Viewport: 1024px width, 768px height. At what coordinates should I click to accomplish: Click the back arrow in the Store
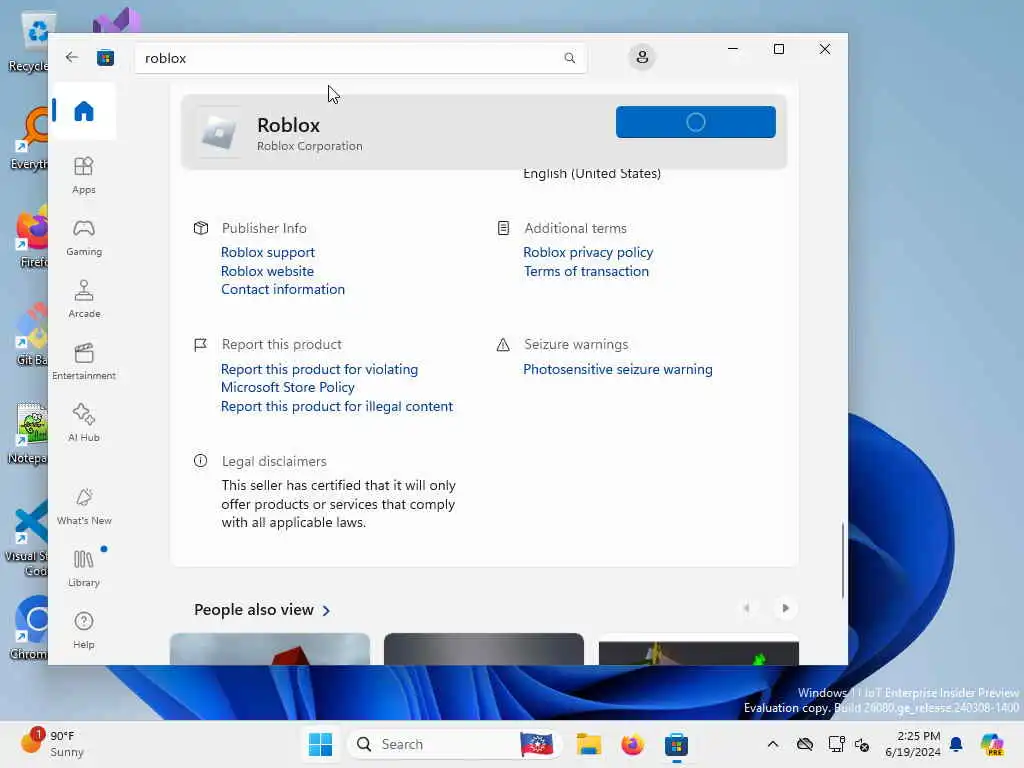tap(72, 57)
